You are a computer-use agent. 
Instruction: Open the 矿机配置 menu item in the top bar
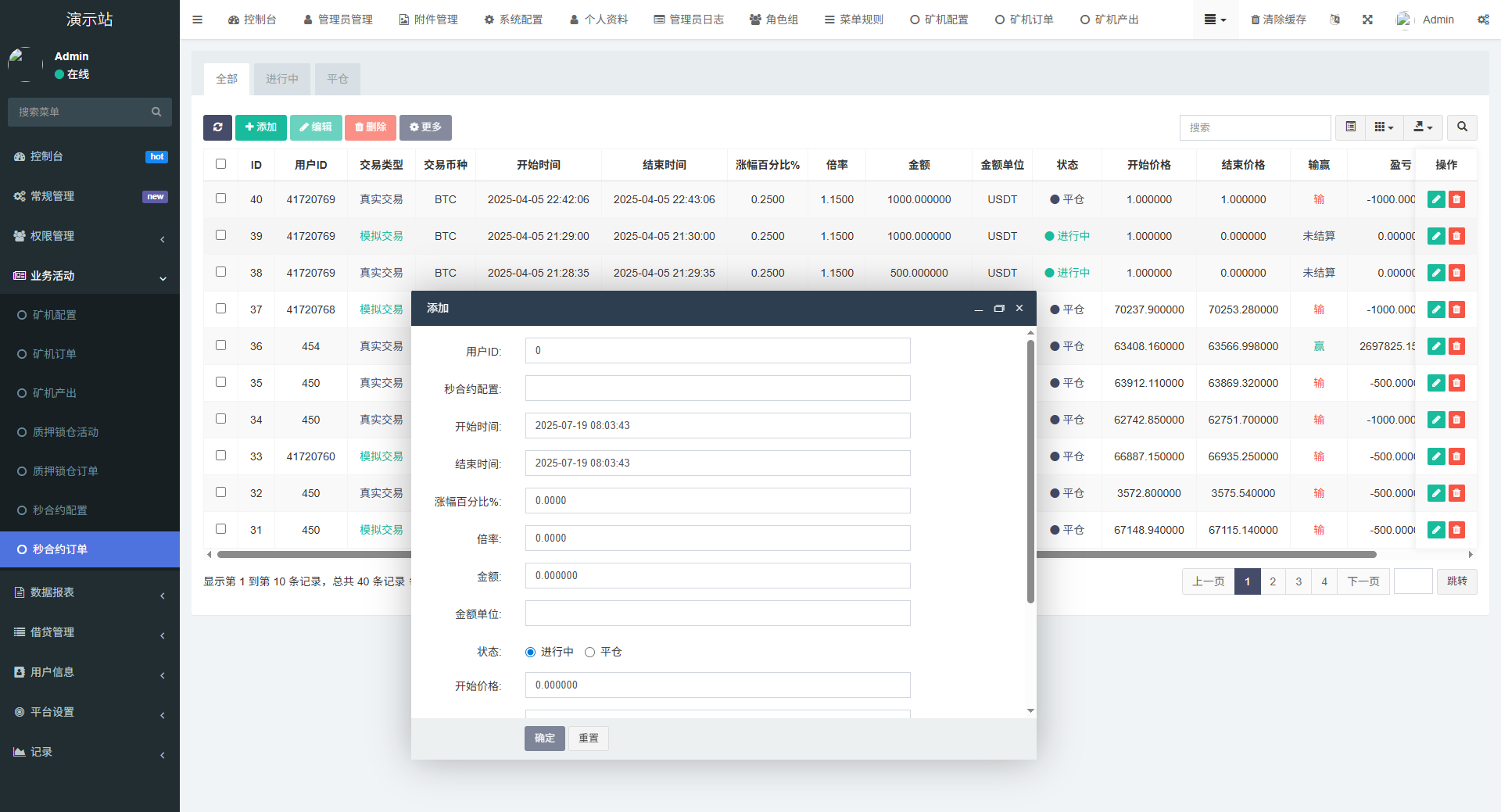[939, 20]
